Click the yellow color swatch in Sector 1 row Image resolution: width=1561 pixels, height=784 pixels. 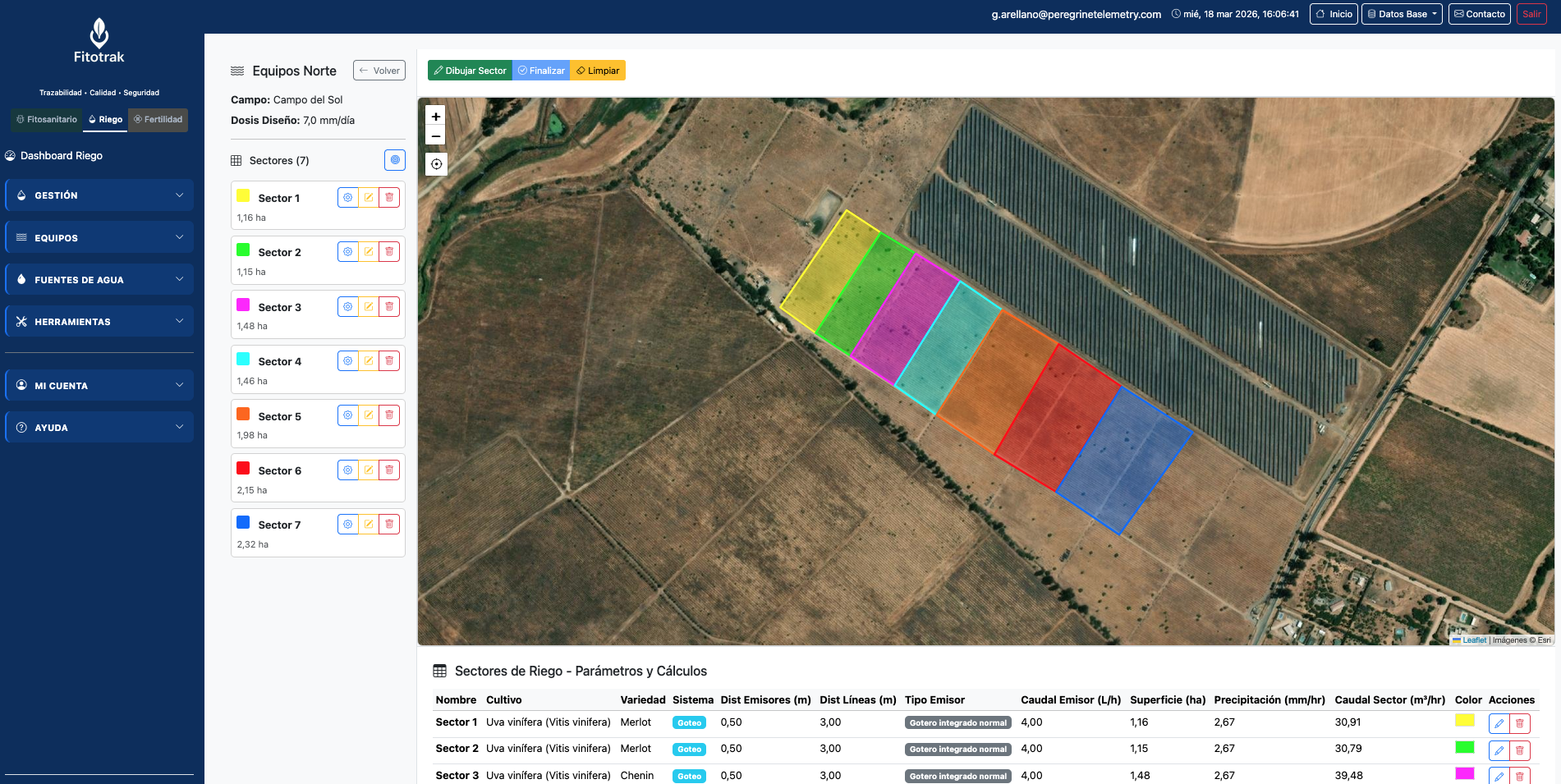click(1464, 721)
